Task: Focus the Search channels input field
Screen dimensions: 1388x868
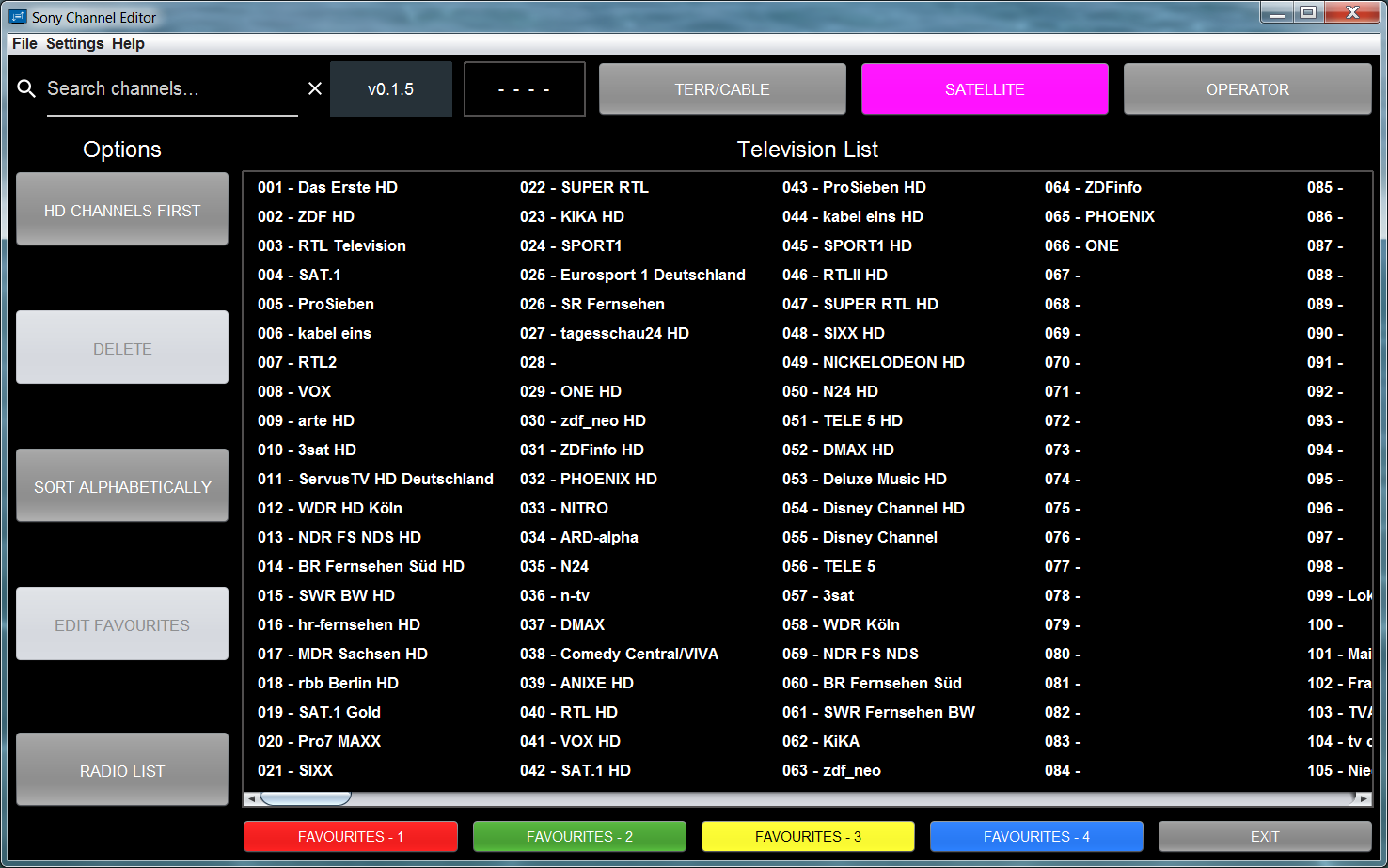Action: pyautogui.click(x=172, y=88)
